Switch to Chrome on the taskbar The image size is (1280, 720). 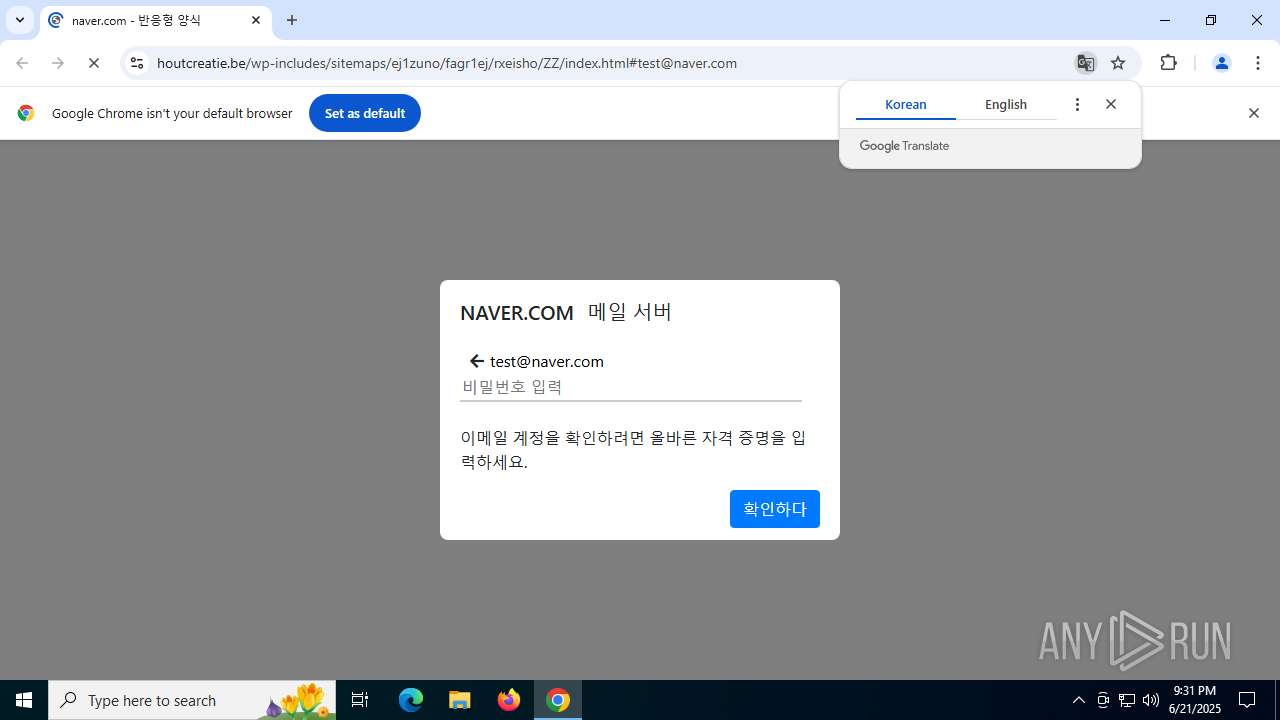pos(558,700)
